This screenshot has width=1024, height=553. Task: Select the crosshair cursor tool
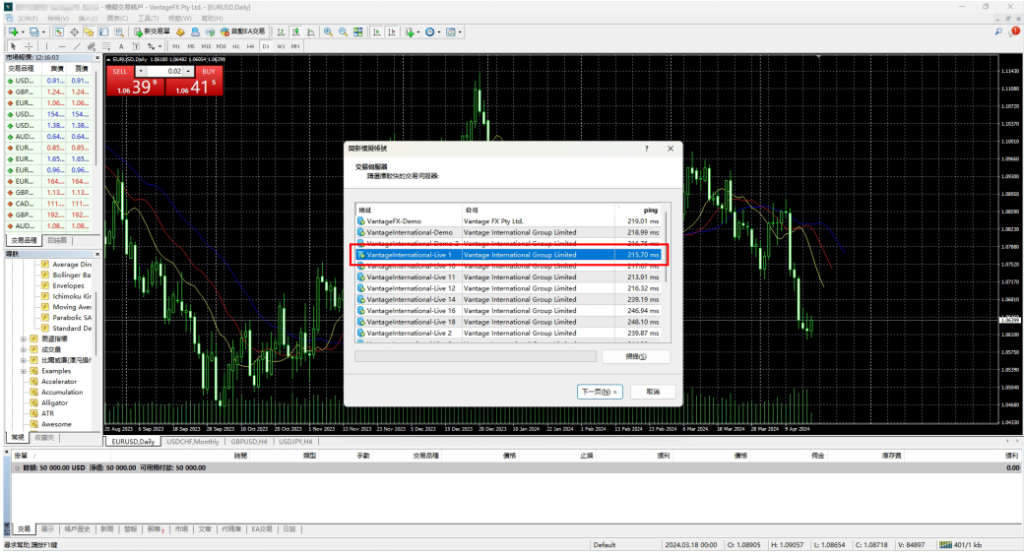28,46
